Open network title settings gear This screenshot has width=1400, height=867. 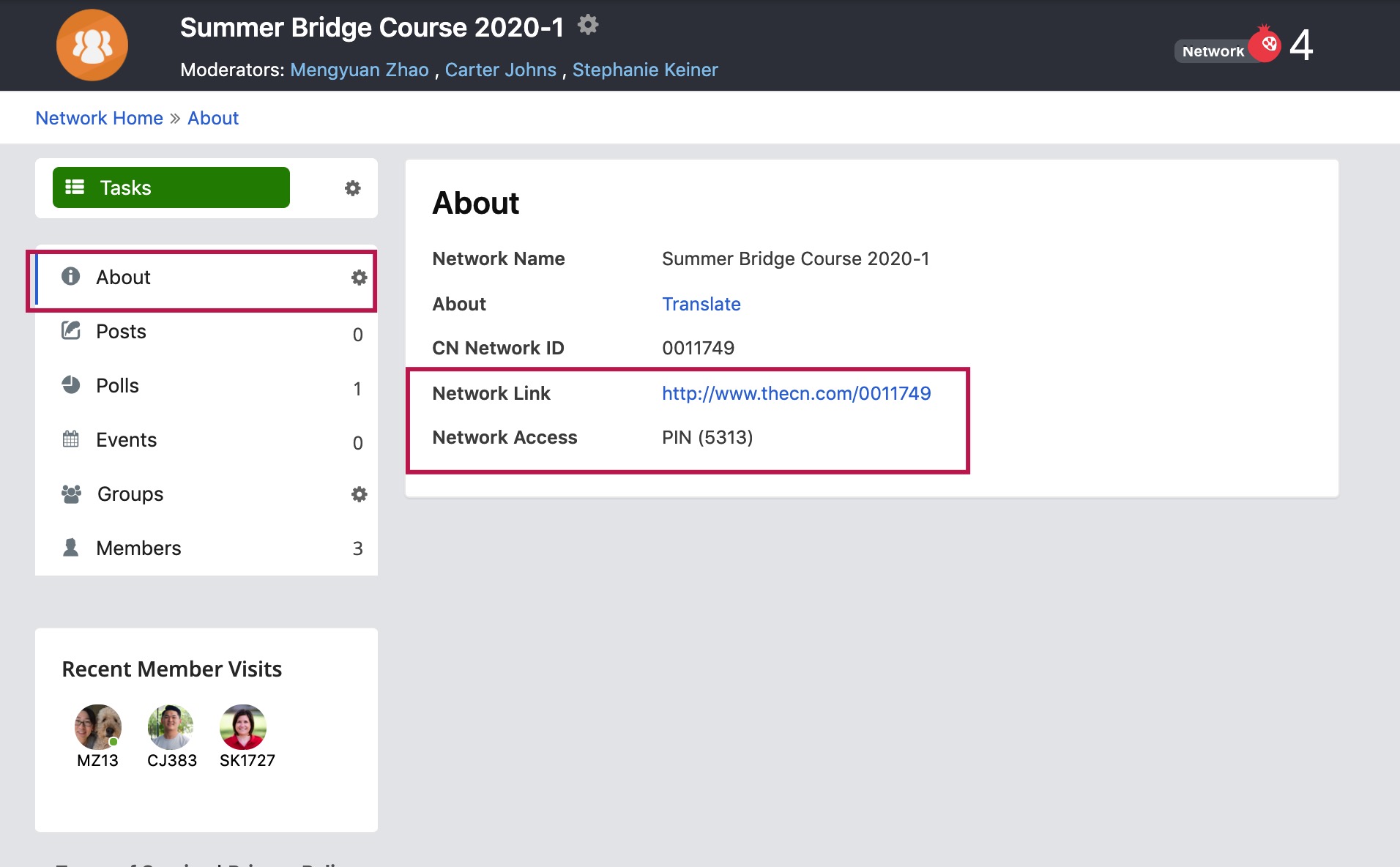click(x=588, y=24)
